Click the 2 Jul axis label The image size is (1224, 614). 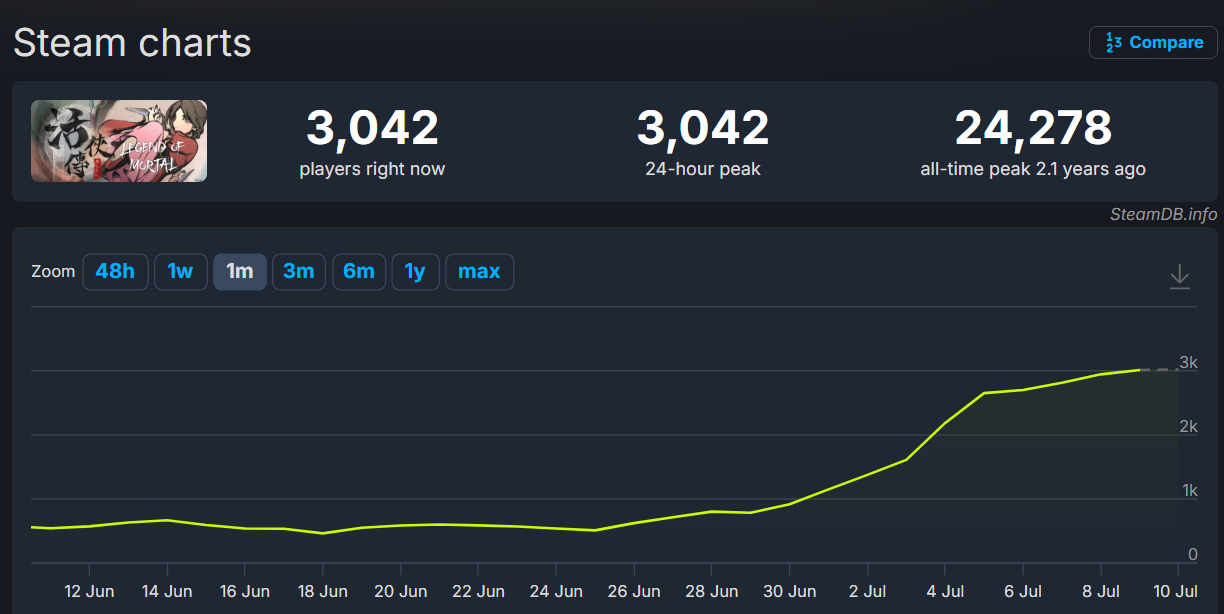867,591
